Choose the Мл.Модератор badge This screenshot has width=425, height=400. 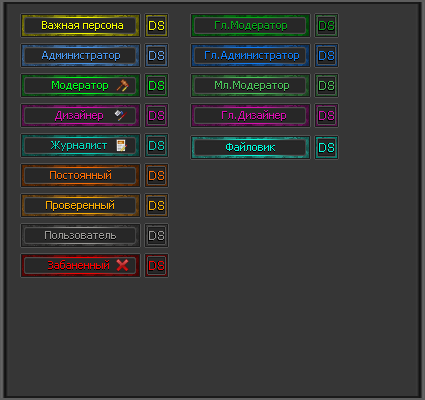point(250,85)
